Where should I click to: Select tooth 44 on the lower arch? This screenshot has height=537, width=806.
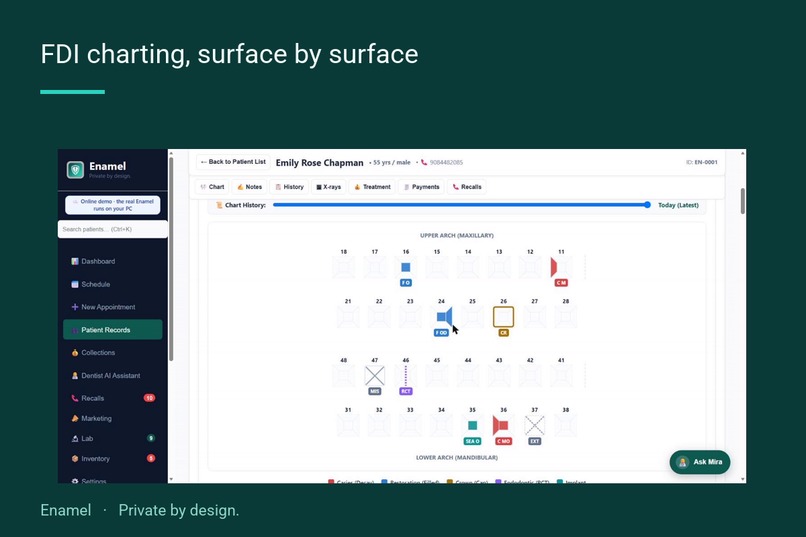[x=468, y=376]
